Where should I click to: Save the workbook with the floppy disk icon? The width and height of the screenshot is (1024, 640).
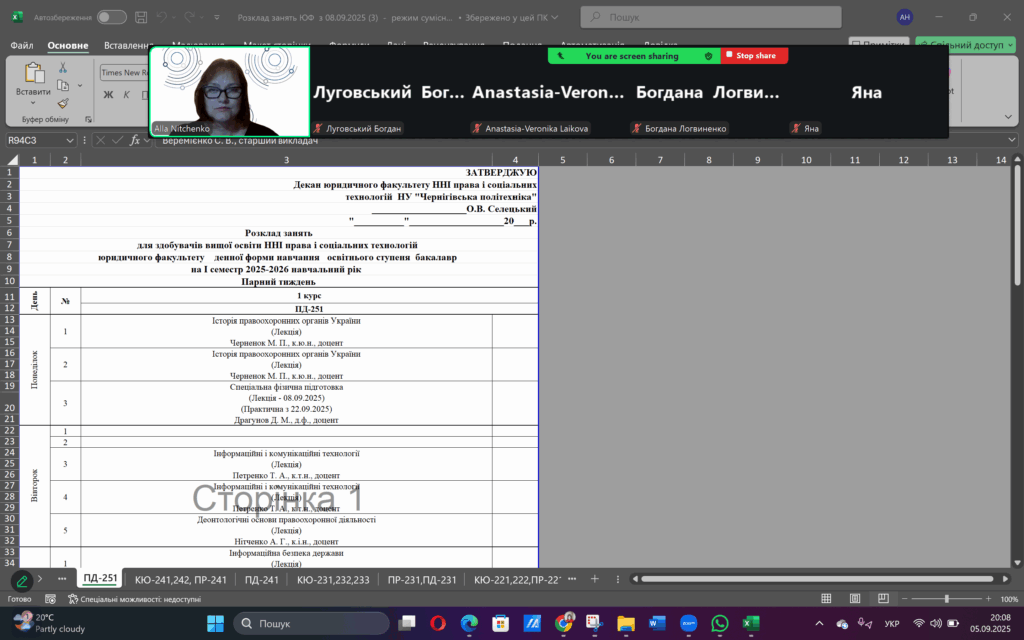[141, 17]
